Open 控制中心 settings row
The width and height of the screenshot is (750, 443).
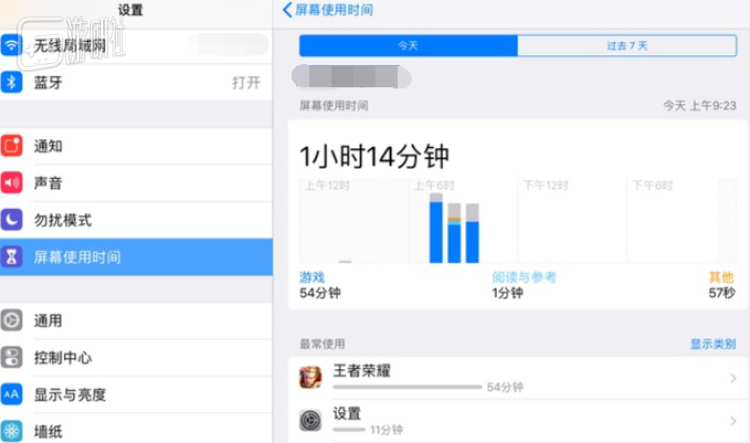click(x=136, y=357)
